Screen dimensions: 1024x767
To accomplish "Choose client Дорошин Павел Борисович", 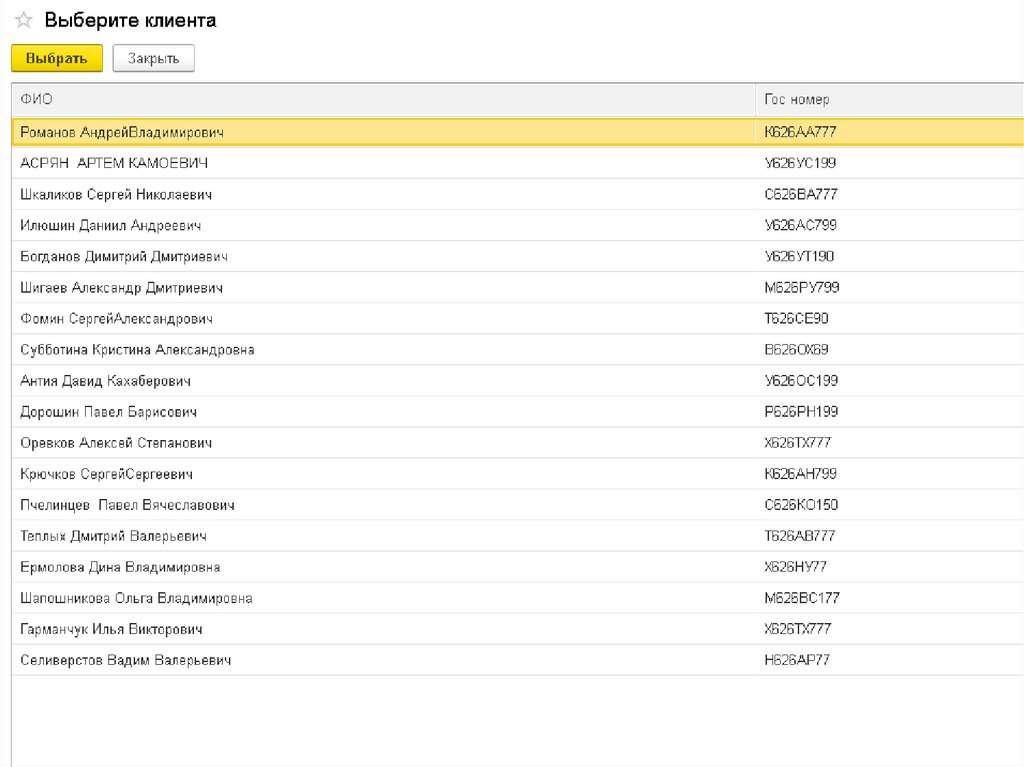I will (x=108, y=411).
